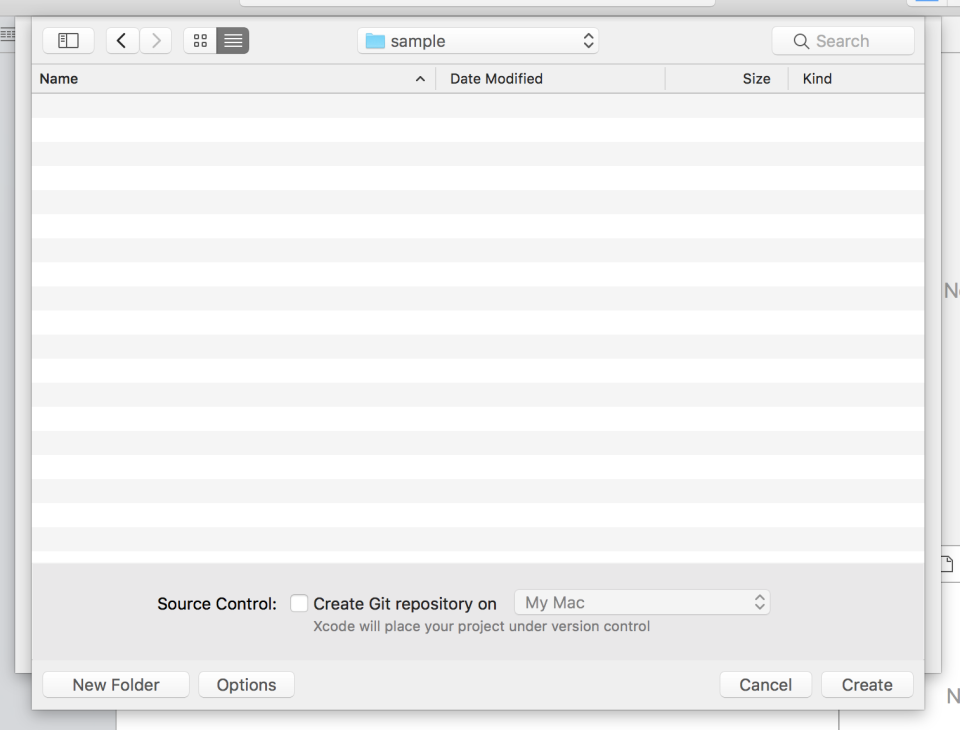The height and width of the screenshot is (730, 960).
Task: Enable Create Git repository option
Action: click(299, 603)
